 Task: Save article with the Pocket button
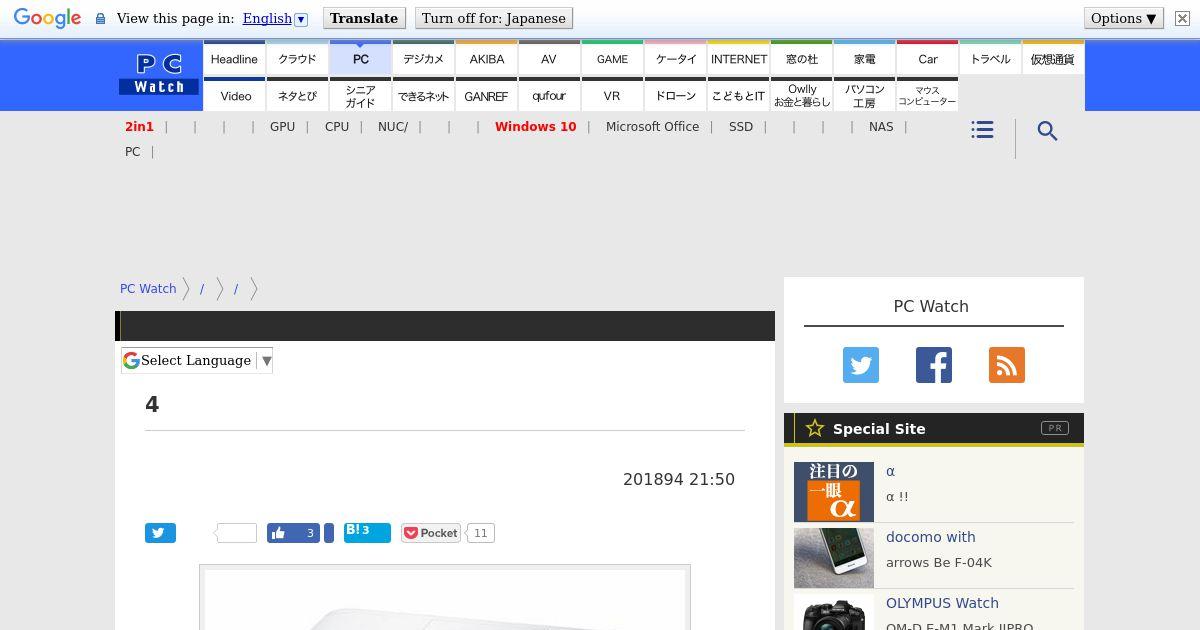(431, 533)
